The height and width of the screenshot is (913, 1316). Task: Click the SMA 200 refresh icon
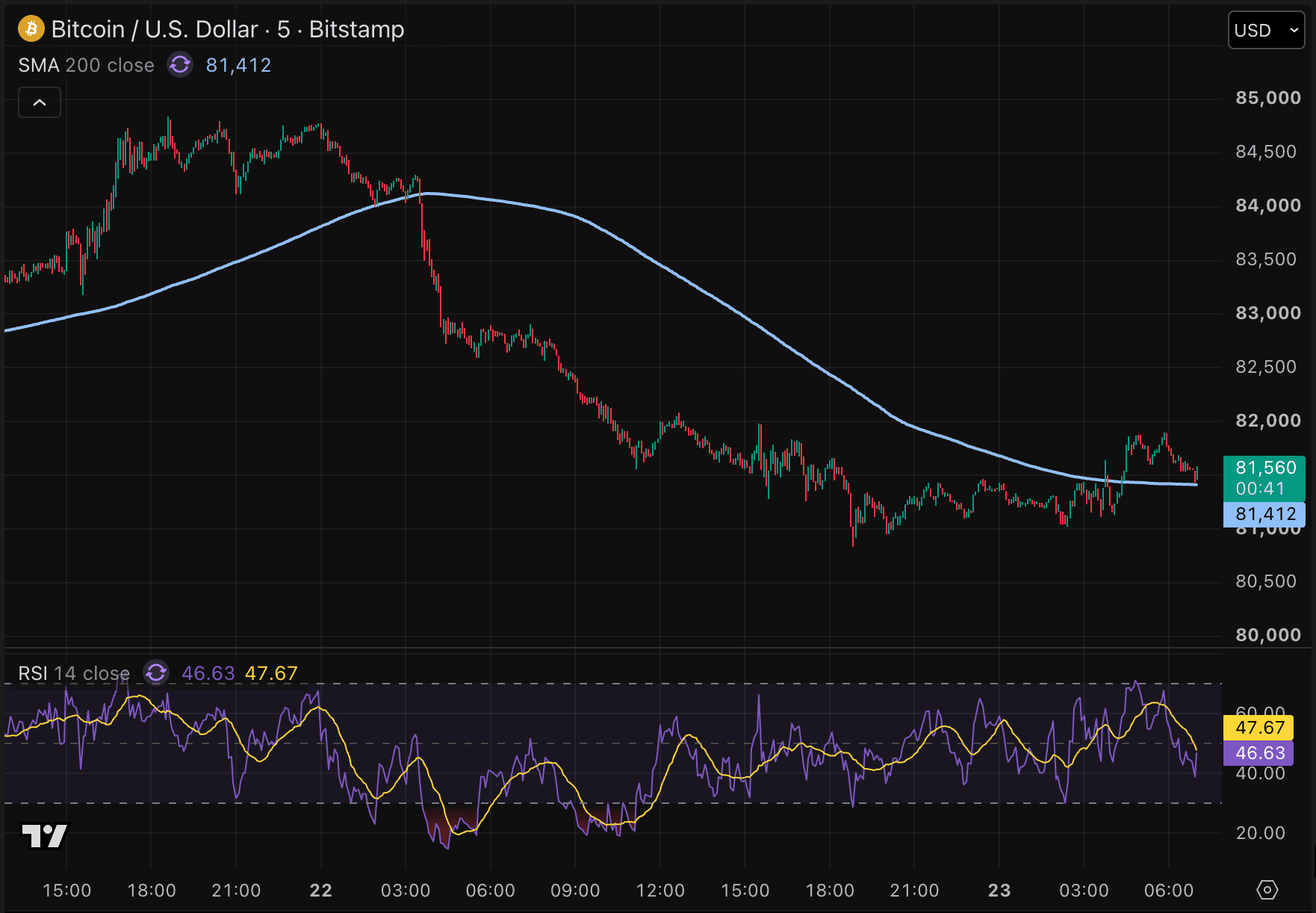click(180, 65)
